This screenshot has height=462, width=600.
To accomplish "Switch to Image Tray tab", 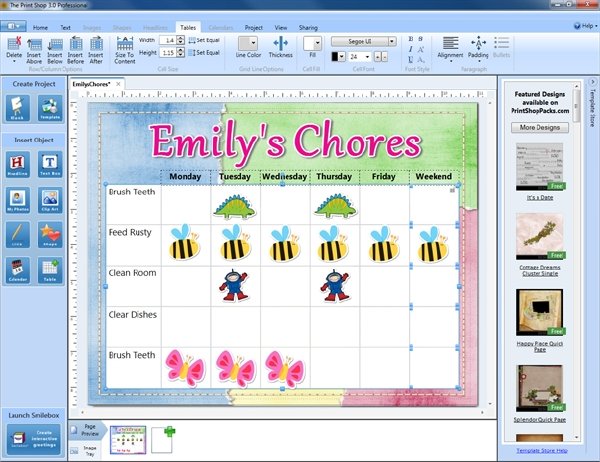I will coord(85,451).
